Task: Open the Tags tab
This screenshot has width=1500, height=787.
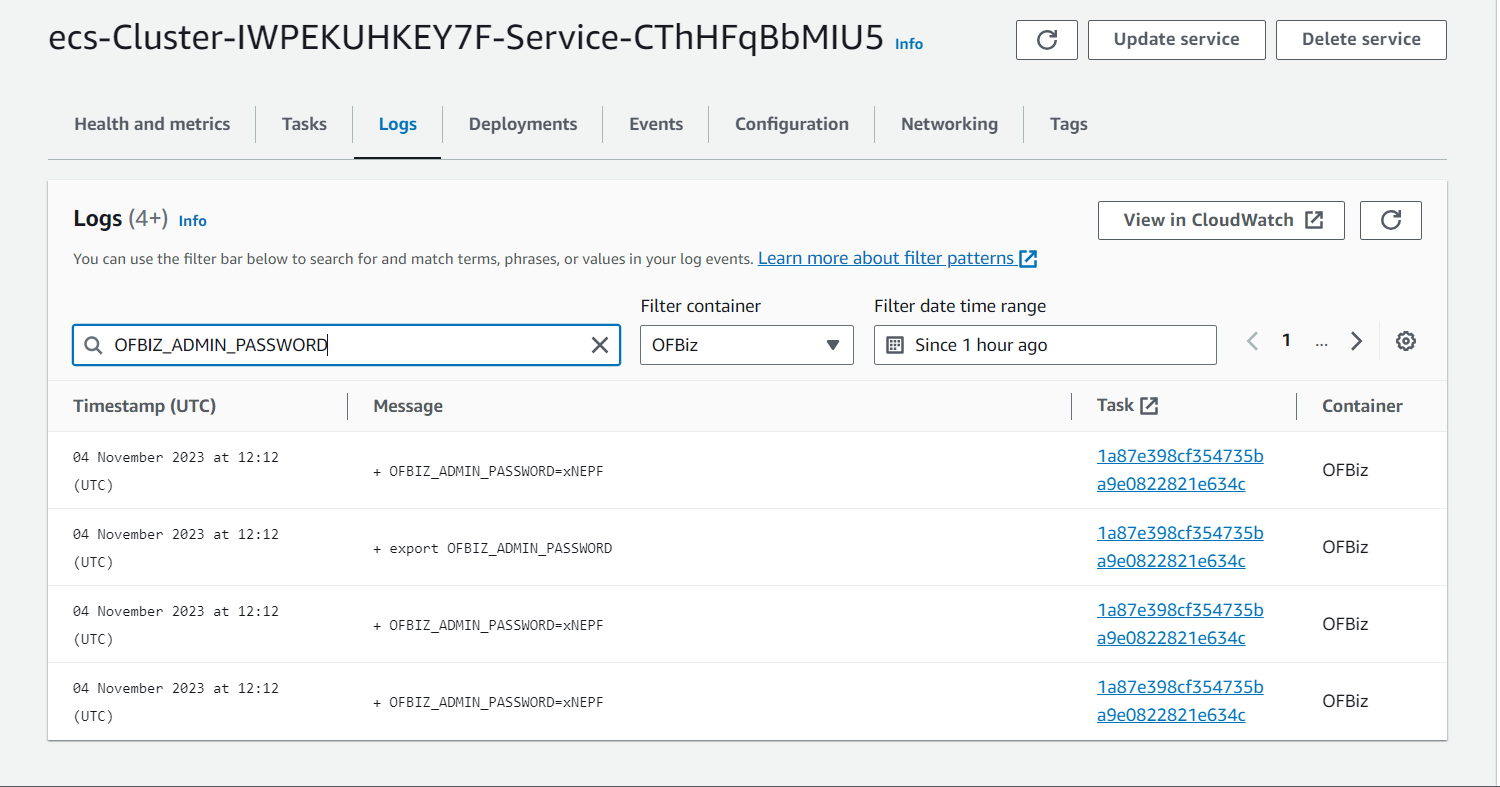Action: click(1068, 124)
